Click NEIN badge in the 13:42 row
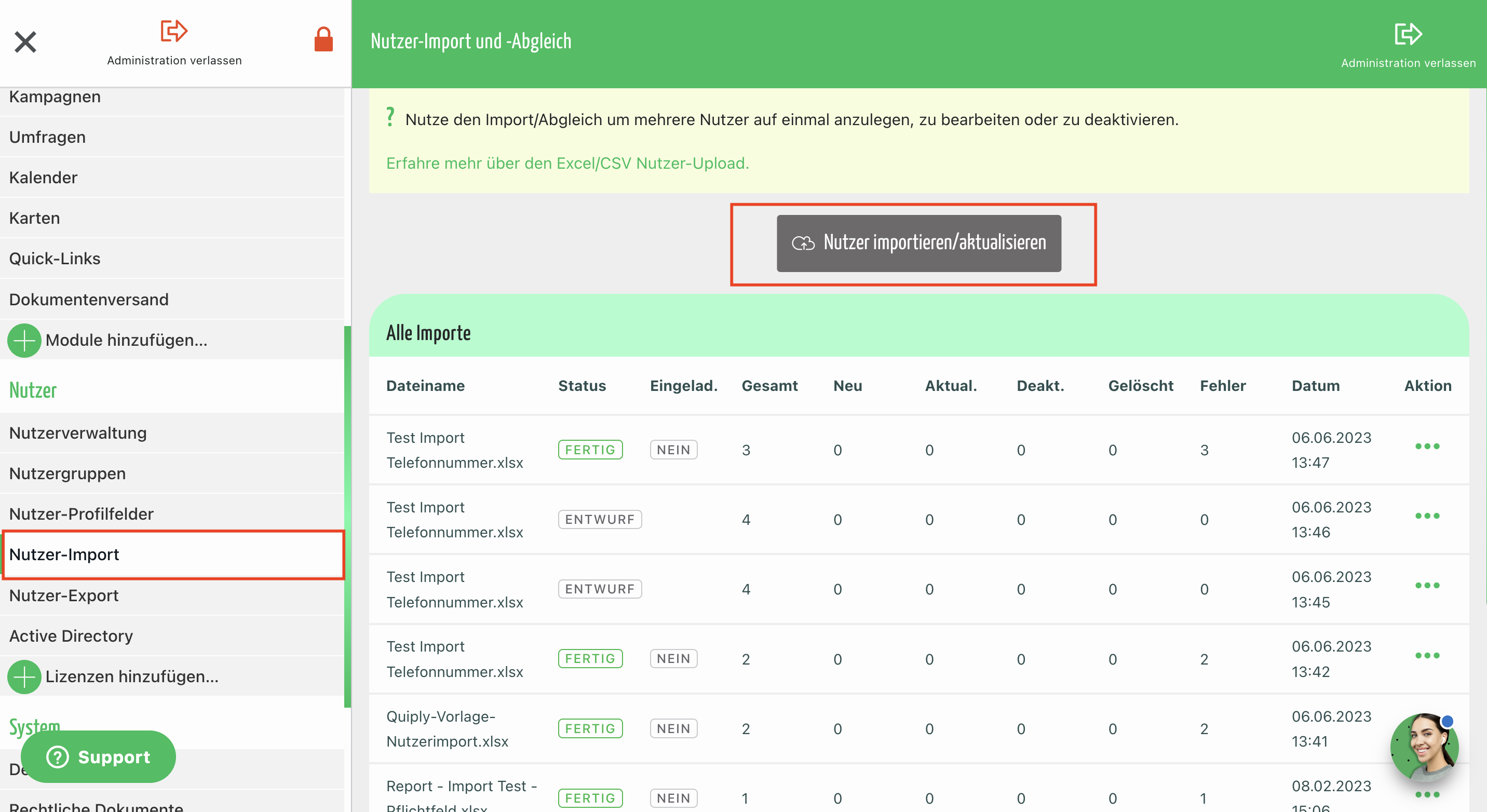 pyautogui.click(x=673, y=658)
